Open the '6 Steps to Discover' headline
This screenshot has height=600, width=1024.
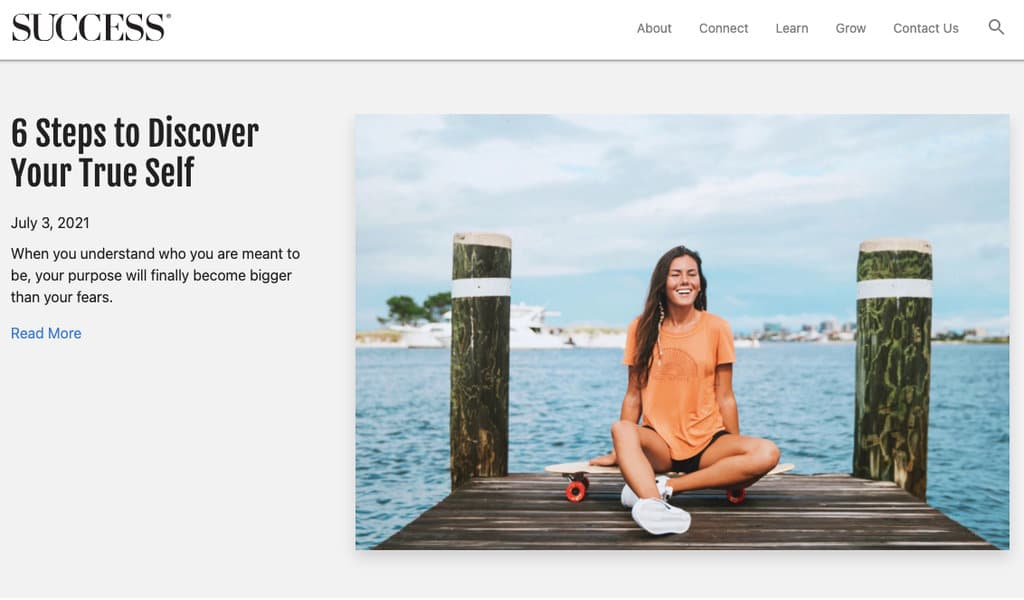coord(135,153)
